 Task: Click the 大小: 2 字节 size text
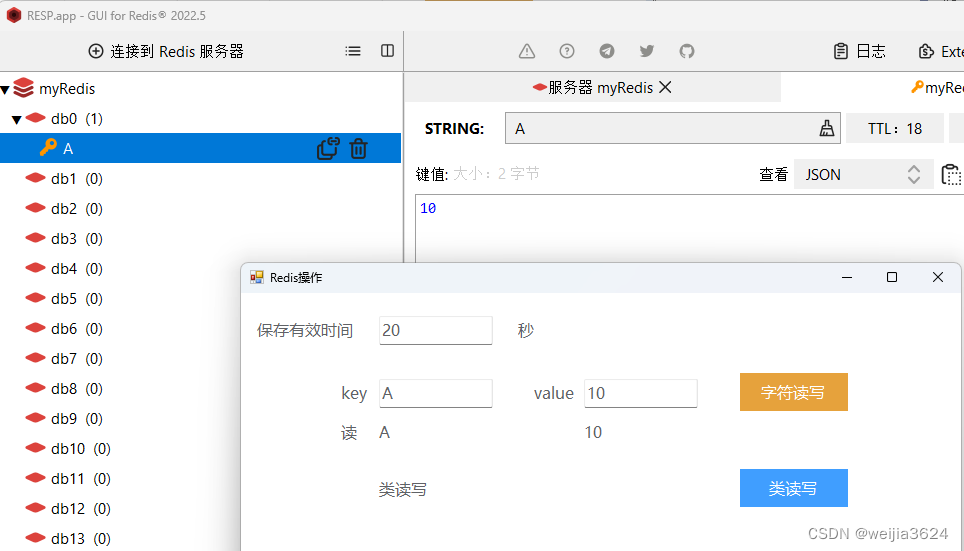[496, 174]
